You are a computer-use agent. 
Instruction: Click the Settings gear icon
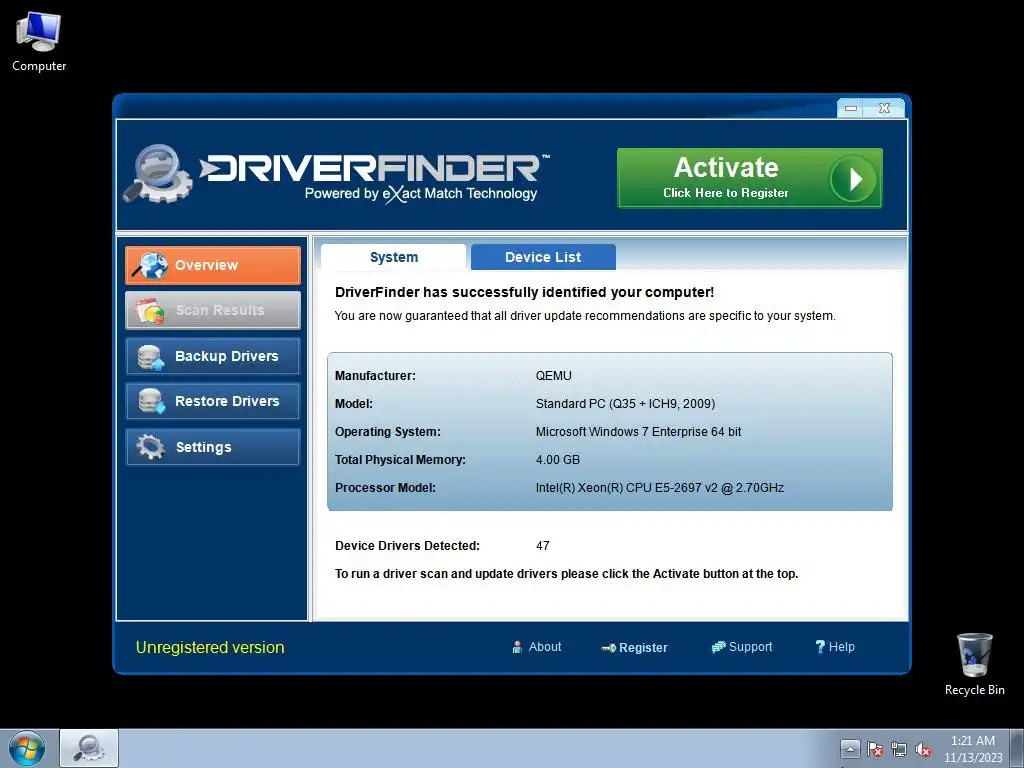coord(151,447)
